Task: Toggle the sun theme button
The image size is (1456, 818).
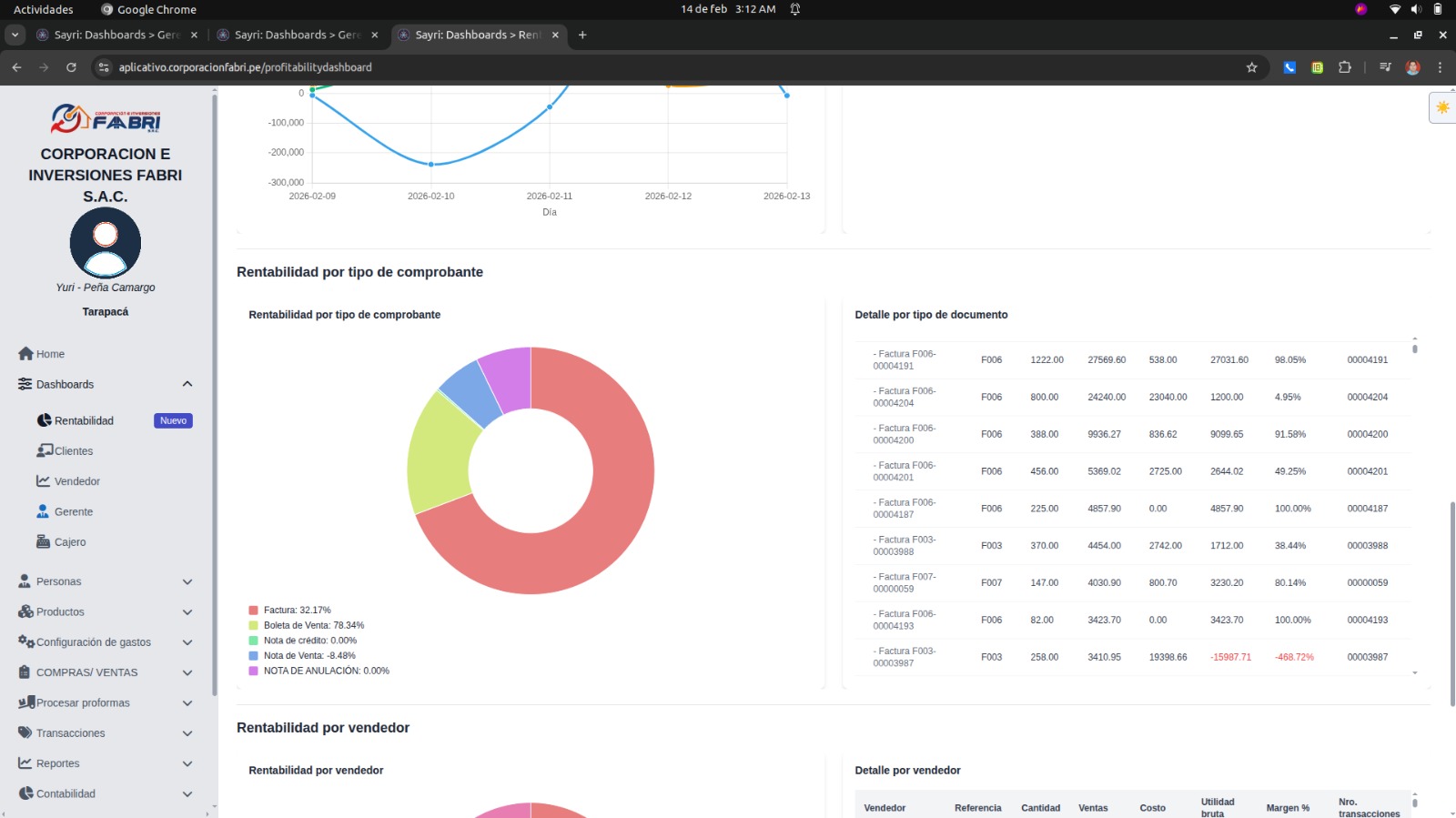Action: tap(1442, 107)
